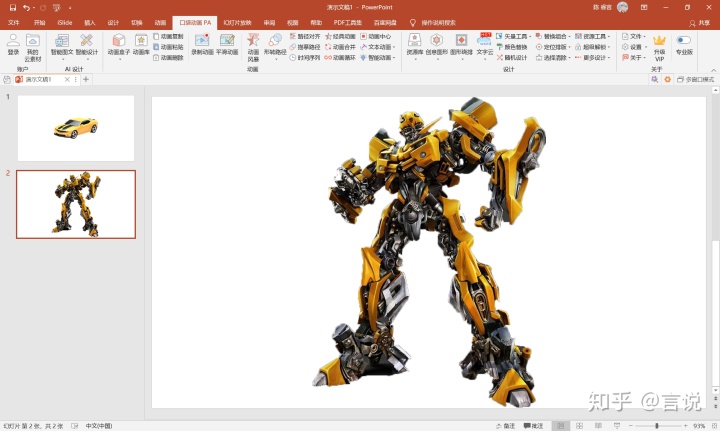Click 动画循环 animation loop
The image size is (720, 431).
coord(340,57)
